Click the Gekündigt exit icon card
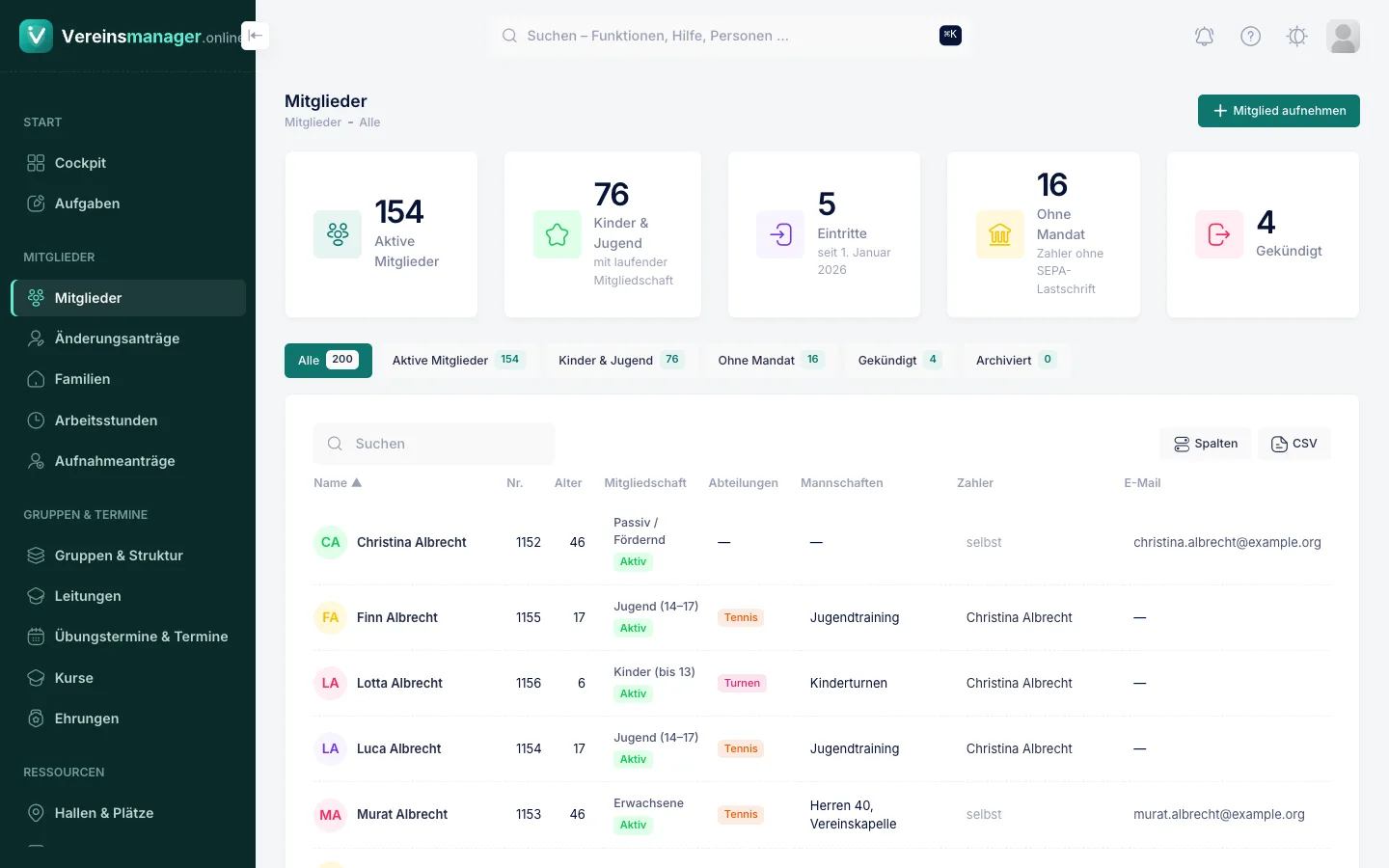Viewport: 1389px width, 868px height. pyautogui.click(x=1219, y=234)
